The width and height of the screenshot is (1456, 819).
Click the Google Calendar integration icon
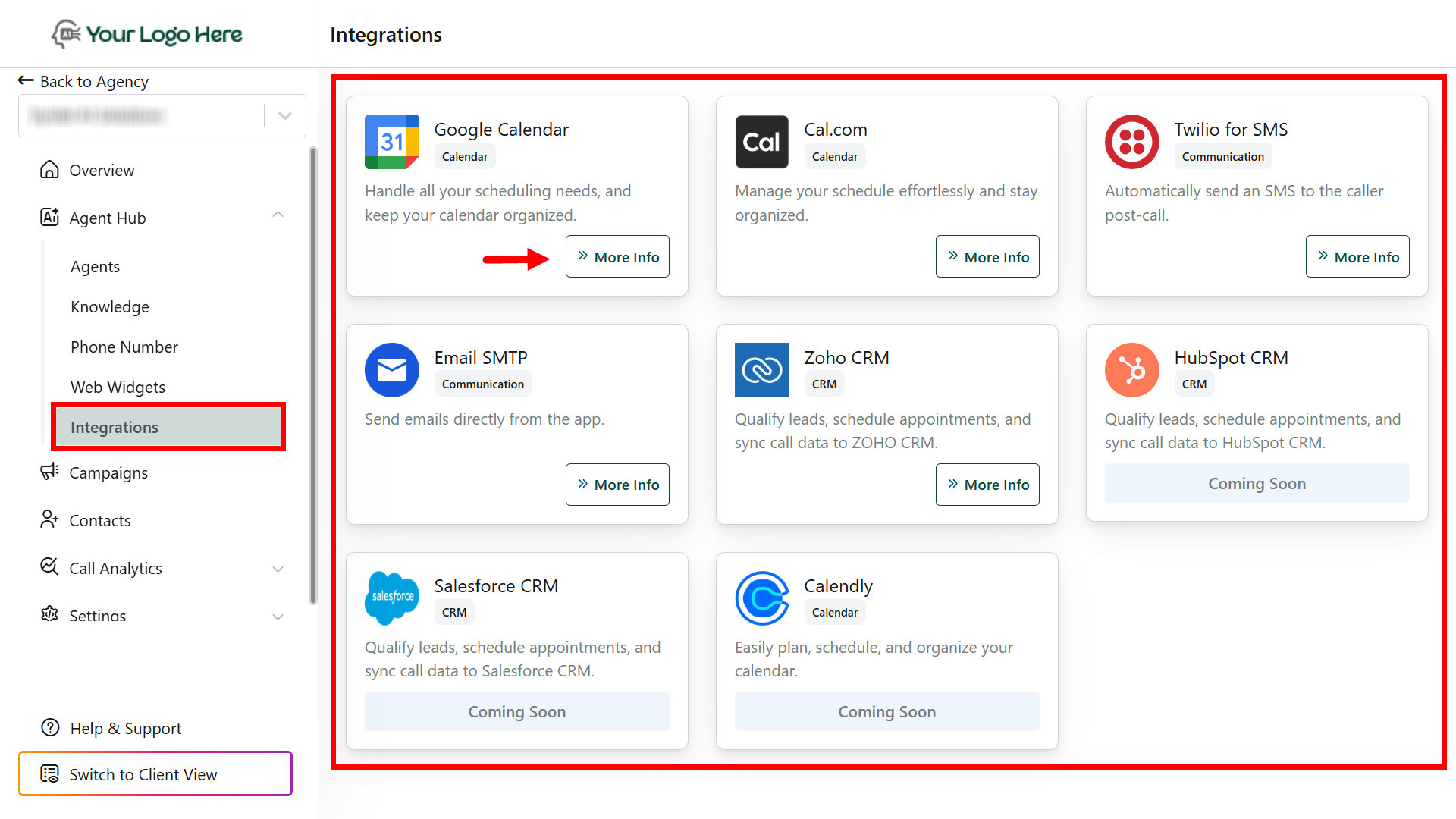click(x=391, y=142)
